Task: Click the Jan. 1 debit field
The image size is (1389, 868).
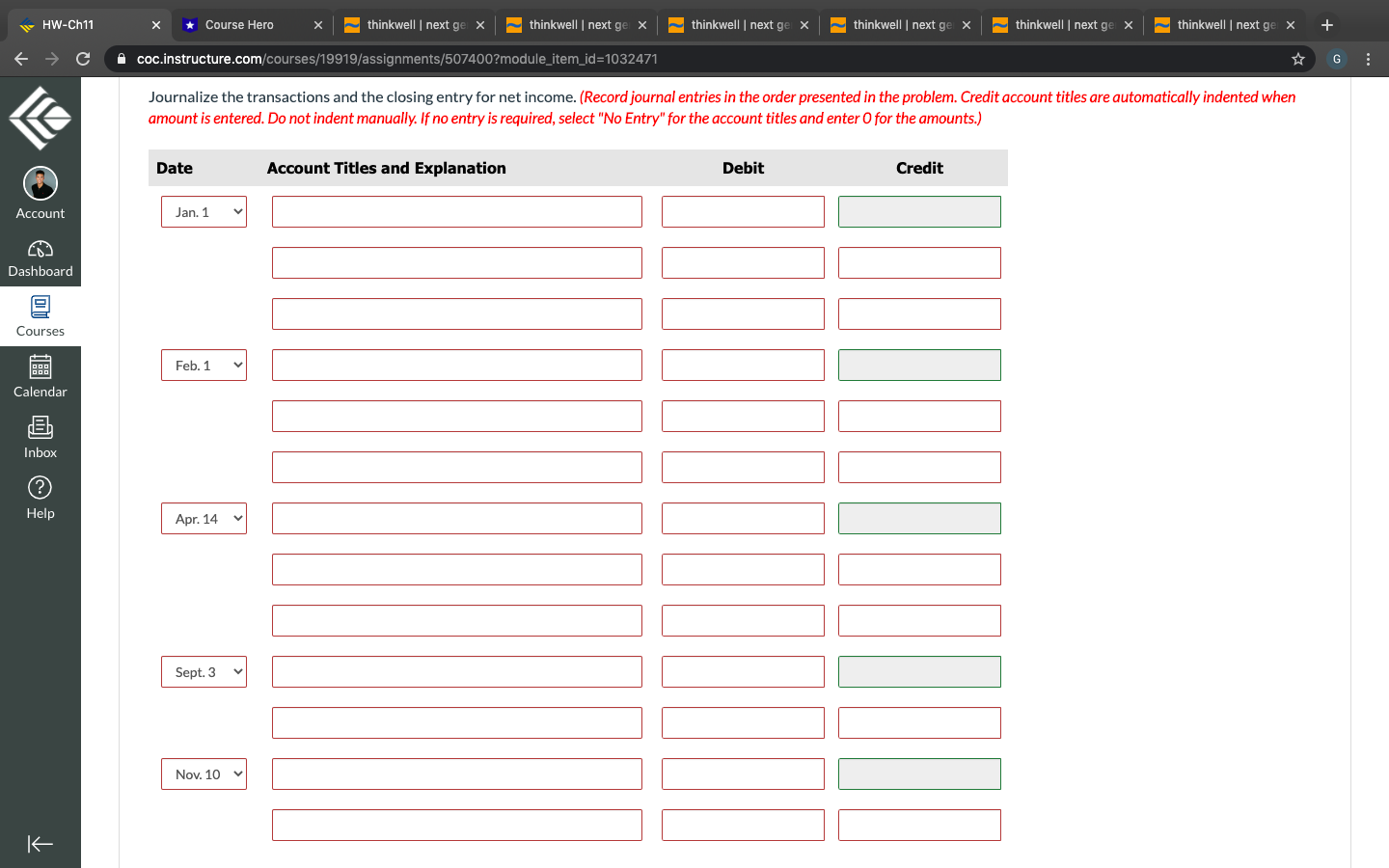Action: 743,212
